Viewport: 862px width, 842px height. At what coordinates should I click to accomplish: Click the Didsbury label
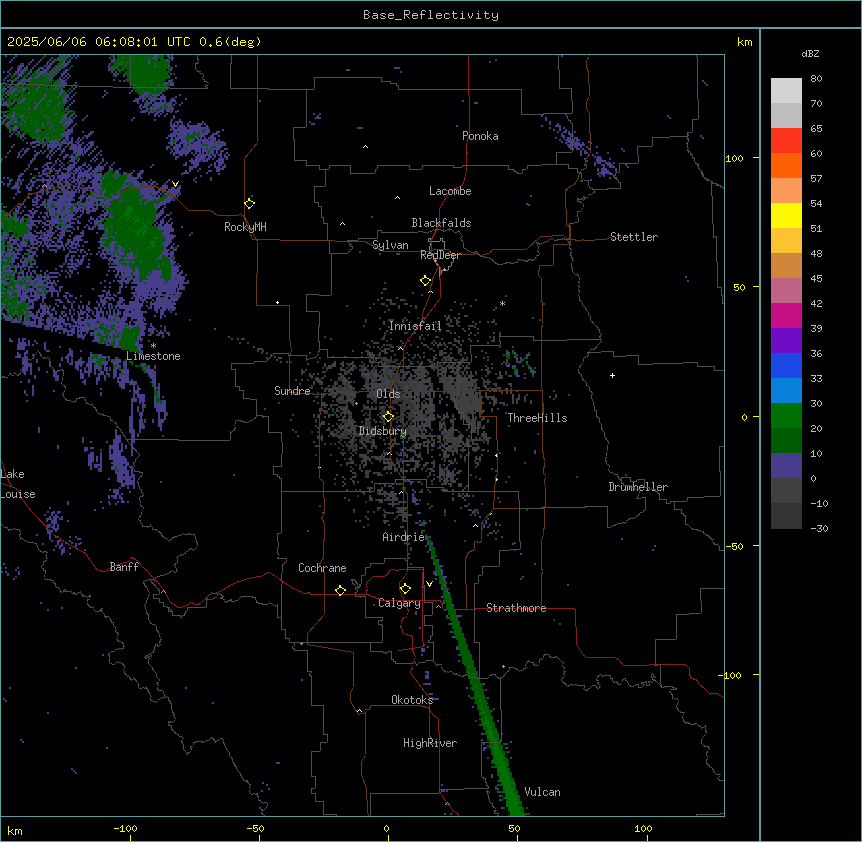[383, 431]
